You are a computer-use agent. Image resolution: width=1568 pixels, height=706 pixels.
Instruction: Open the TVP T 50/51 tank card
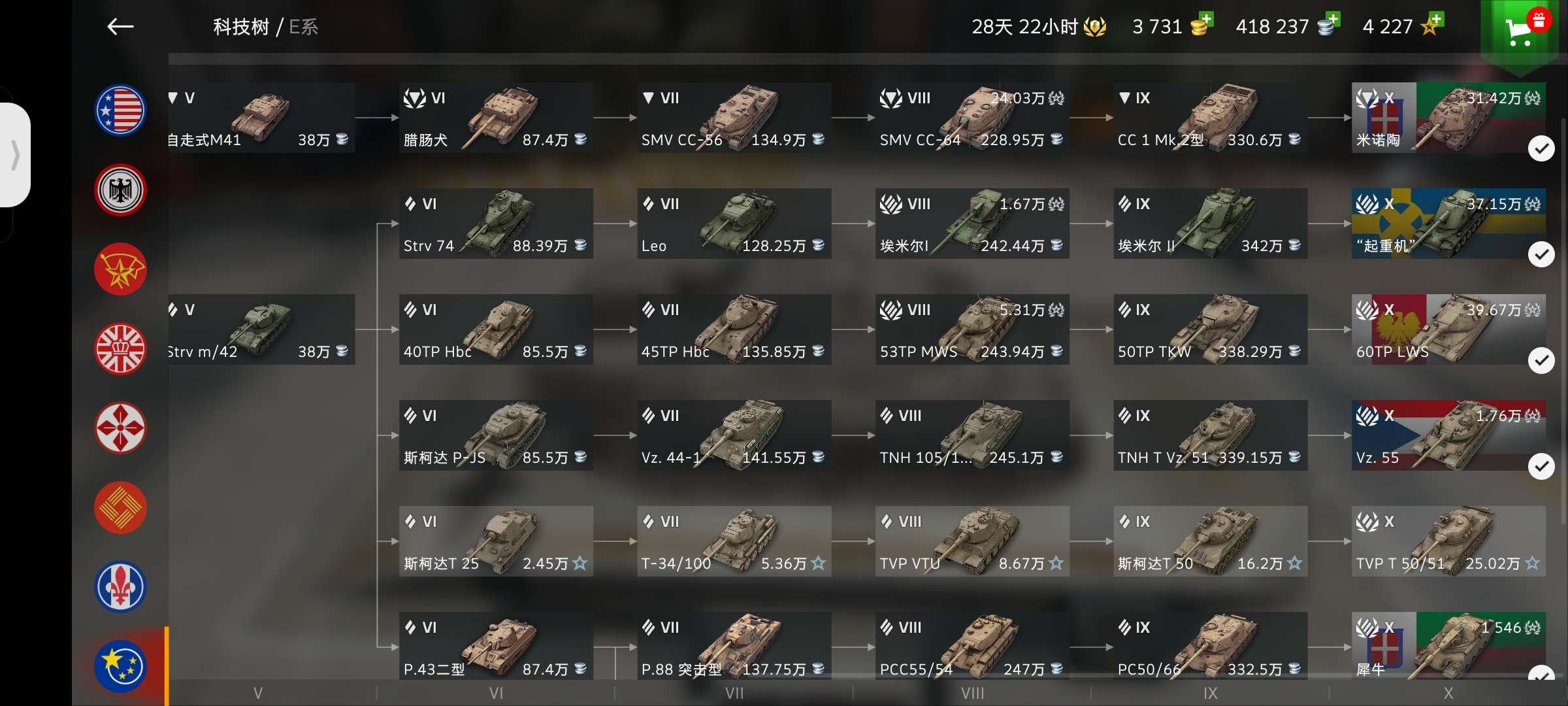pos(1448,541)
